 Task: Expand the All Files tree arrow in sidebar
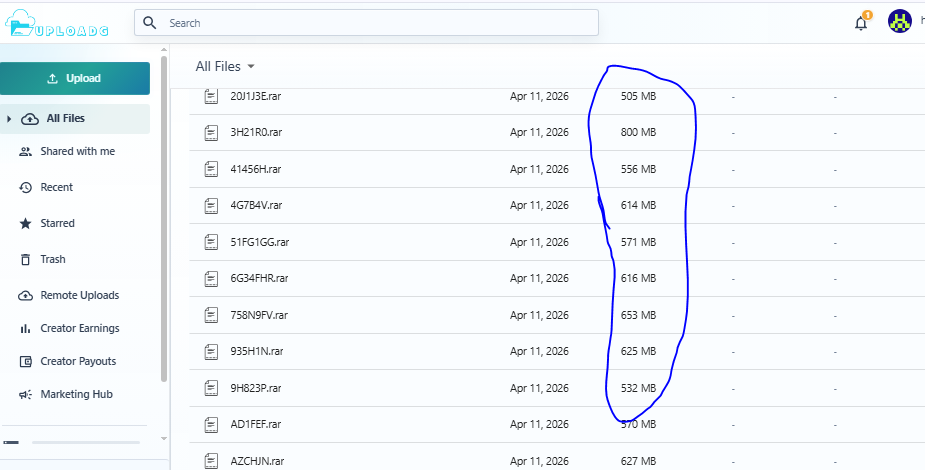(10, 119)
